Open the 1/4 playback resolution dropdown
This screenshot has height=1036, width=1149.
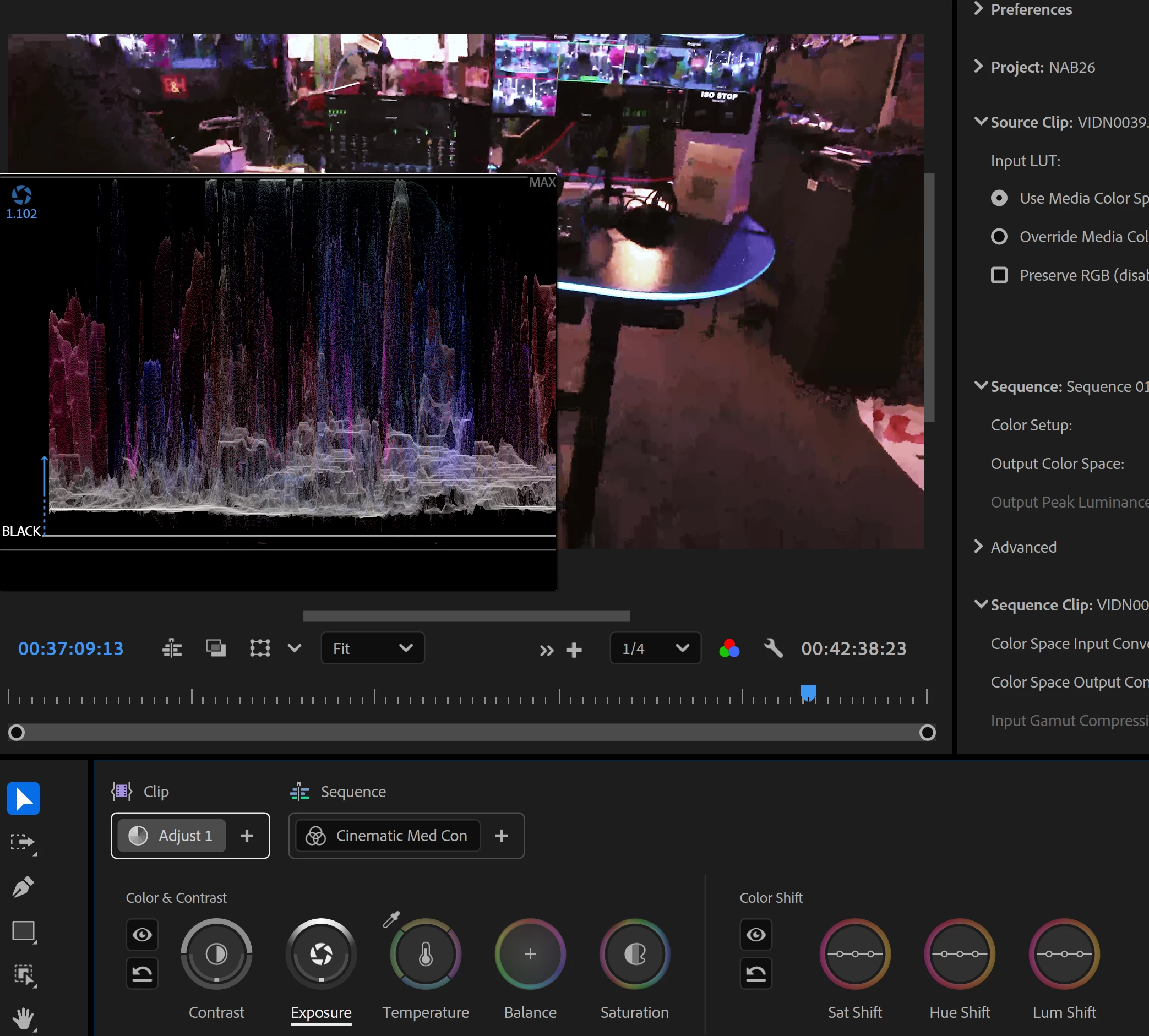click(655, 648)
